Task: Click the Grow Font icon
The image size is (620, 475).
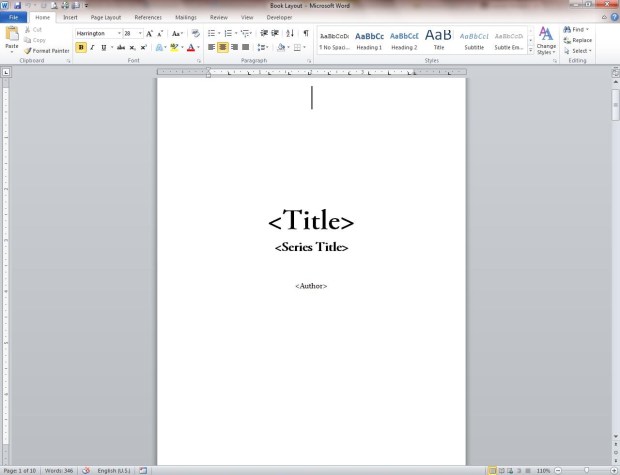Action: 149,34
